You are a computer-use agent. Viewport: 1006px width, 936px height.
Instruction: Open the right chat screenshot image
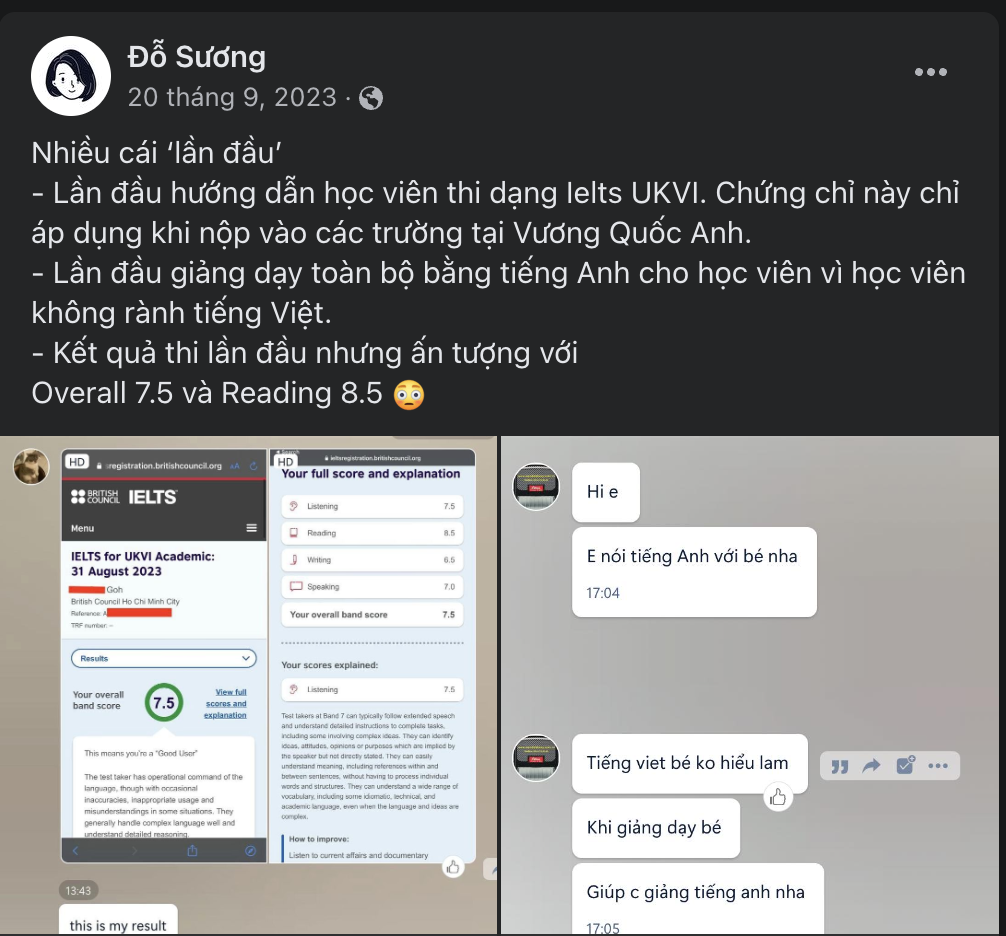coord(749,685)
